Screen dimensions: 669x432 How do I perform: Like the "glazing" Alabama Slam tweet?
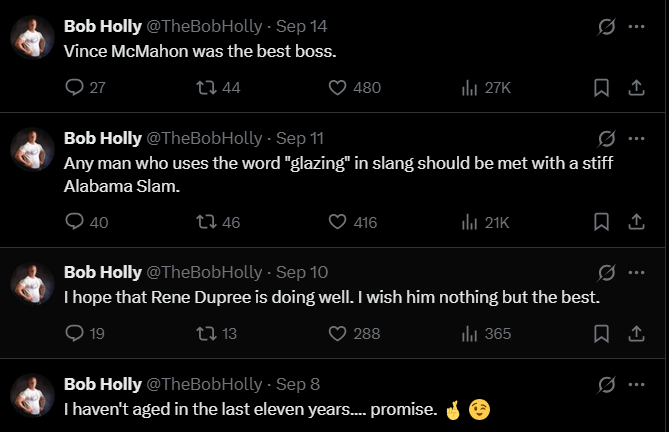pyautogui.click(x=338, y=222)
